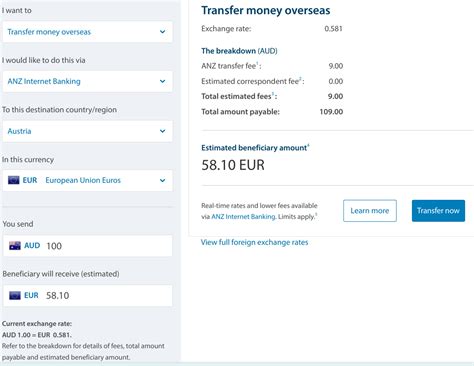
Task: Click footnote 3 beside Total estimated fees
Action: pos(273,93)
